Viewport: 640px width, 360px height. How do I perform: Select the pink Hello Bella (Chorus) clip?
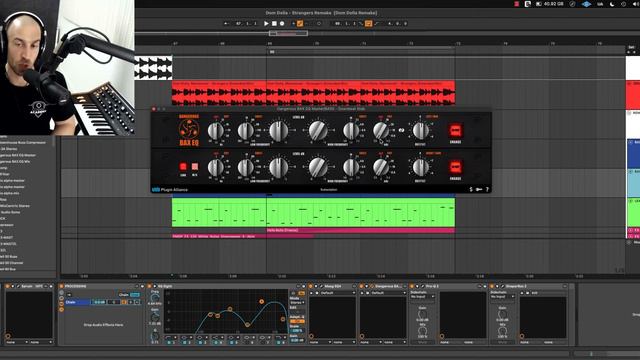361,231
